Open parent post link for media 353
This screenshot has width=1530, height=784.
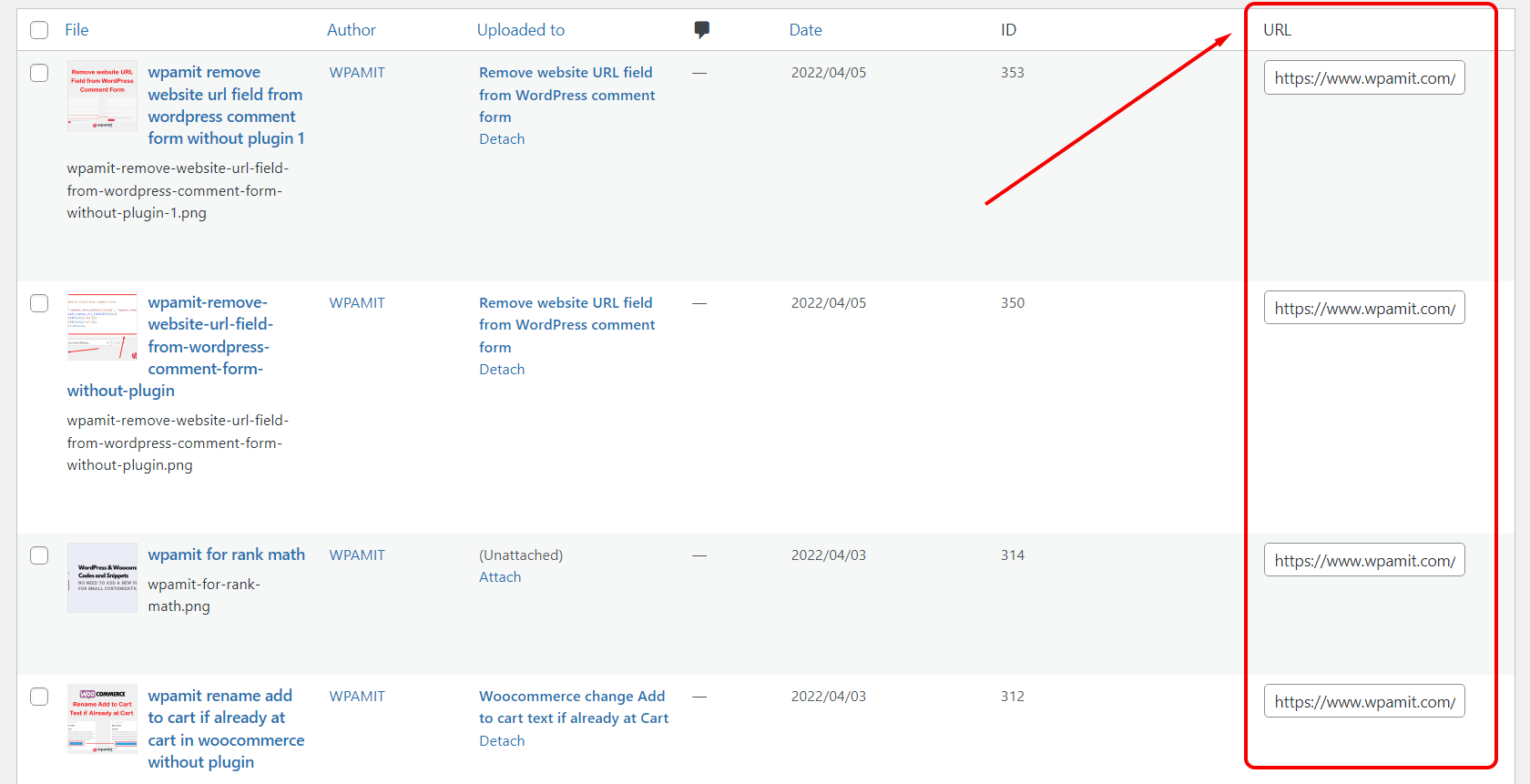567,95
